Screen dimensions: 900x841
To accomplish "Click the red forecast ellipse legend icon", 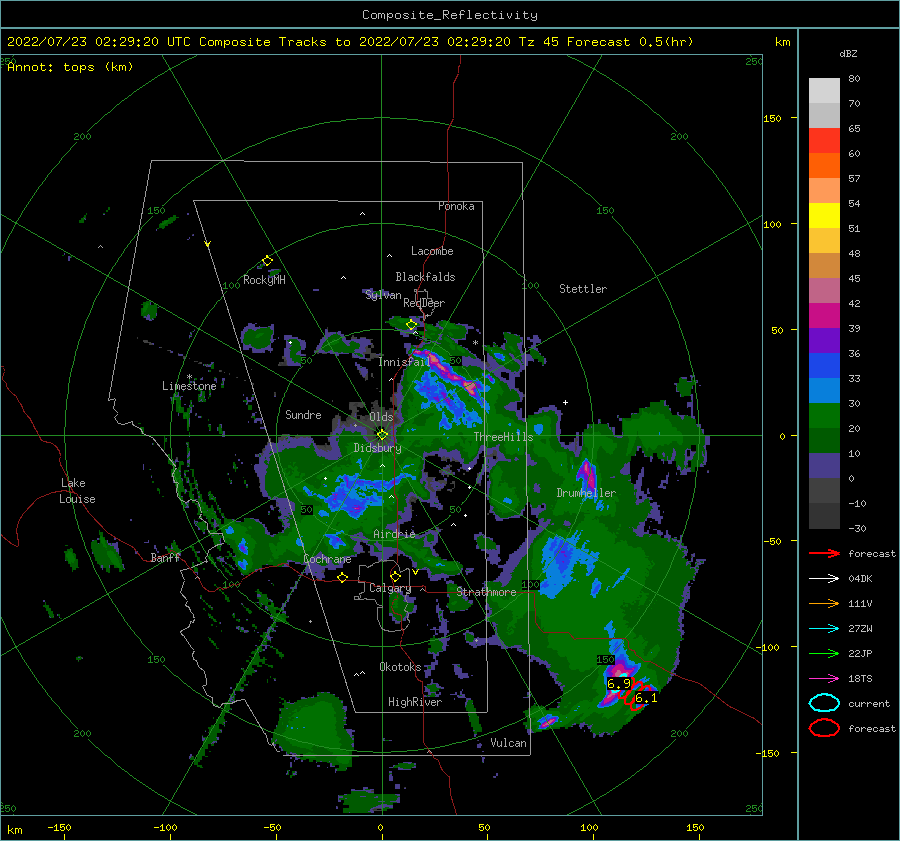I will tap(824, 728).
